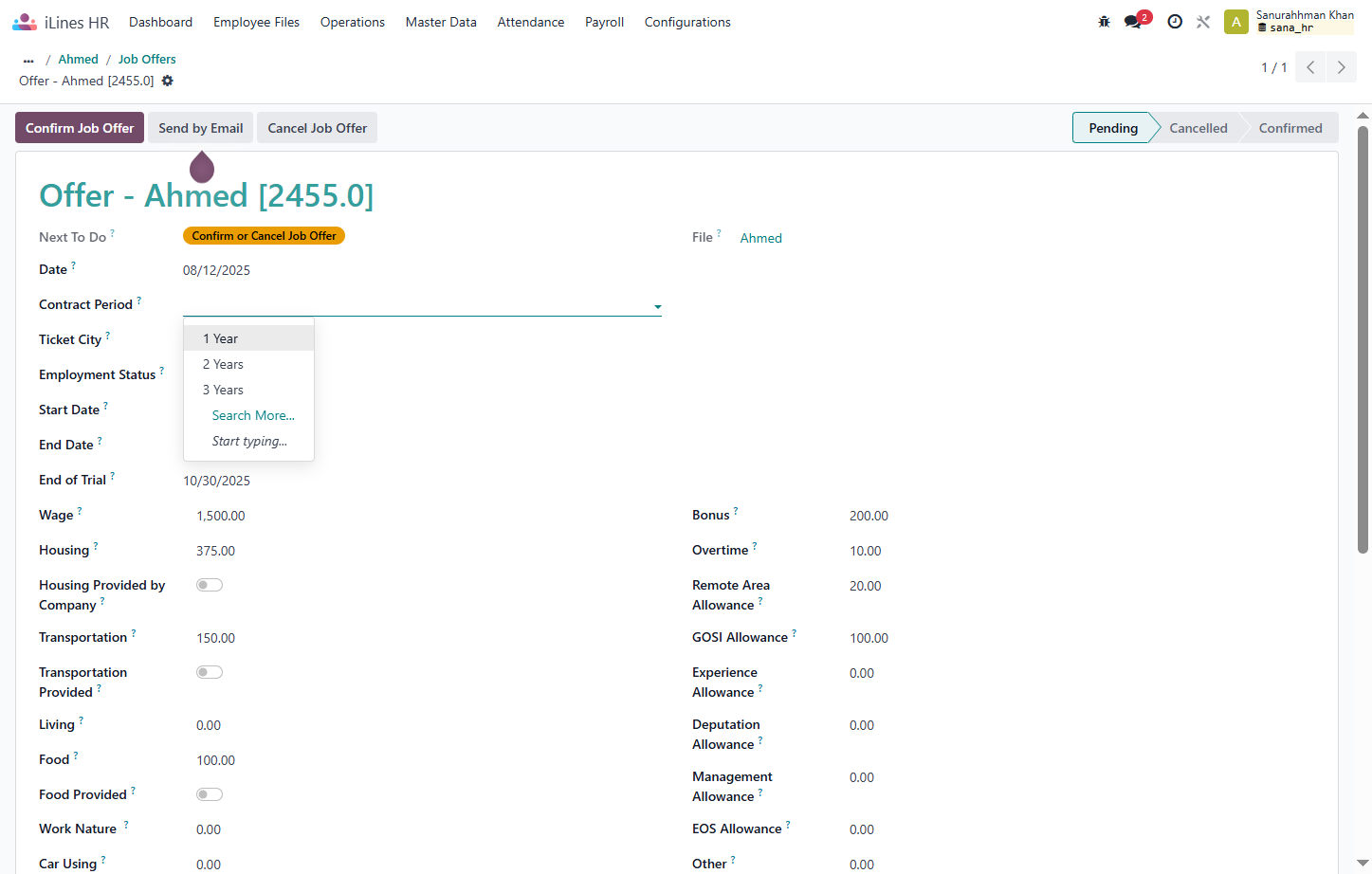Viewport: 1372px width, 874px height.
Task: Open the Operations menu
Action: point(353,22)
